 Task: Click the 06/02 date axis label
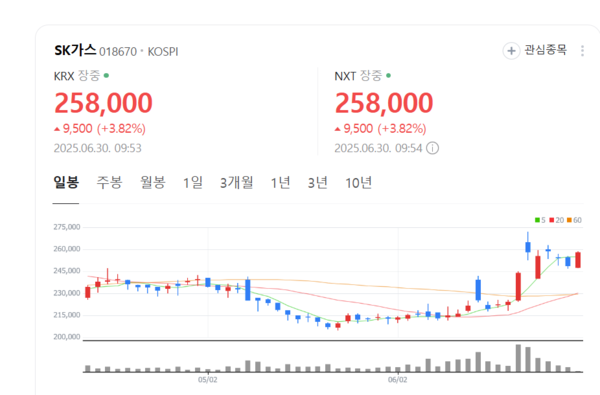pos(398,380)
